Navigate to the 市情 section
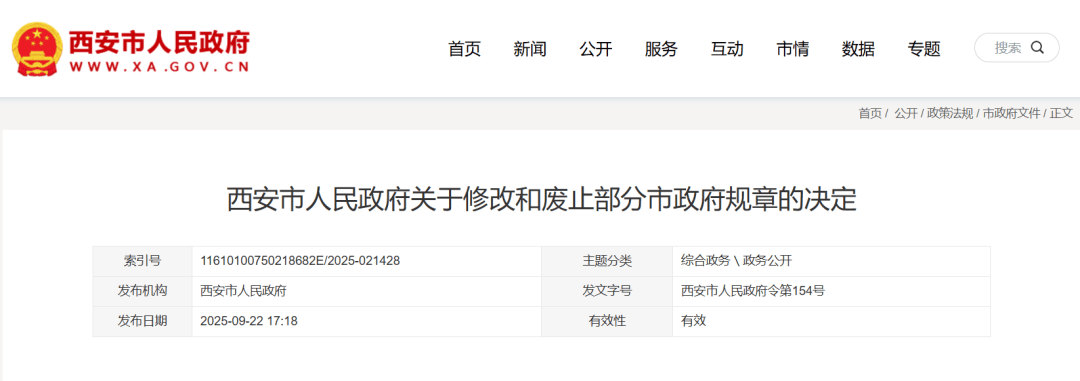This screenshot has width=1080, height=381. pos(793,49)
